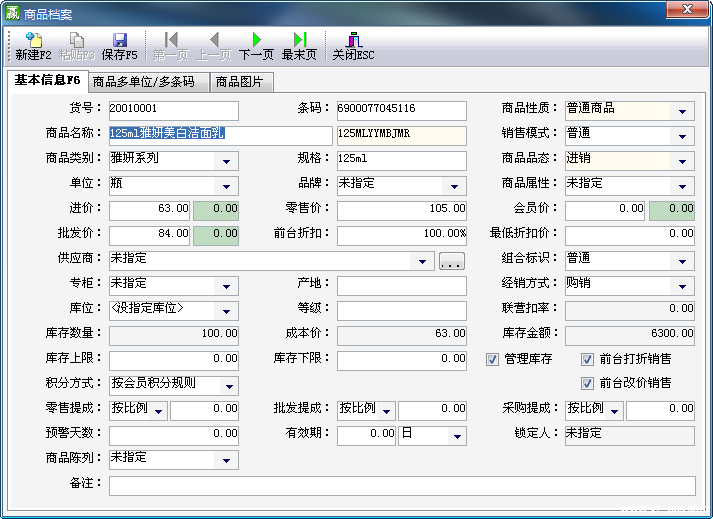Open the 商品类别 dropdown

click(x=226, y=161)
